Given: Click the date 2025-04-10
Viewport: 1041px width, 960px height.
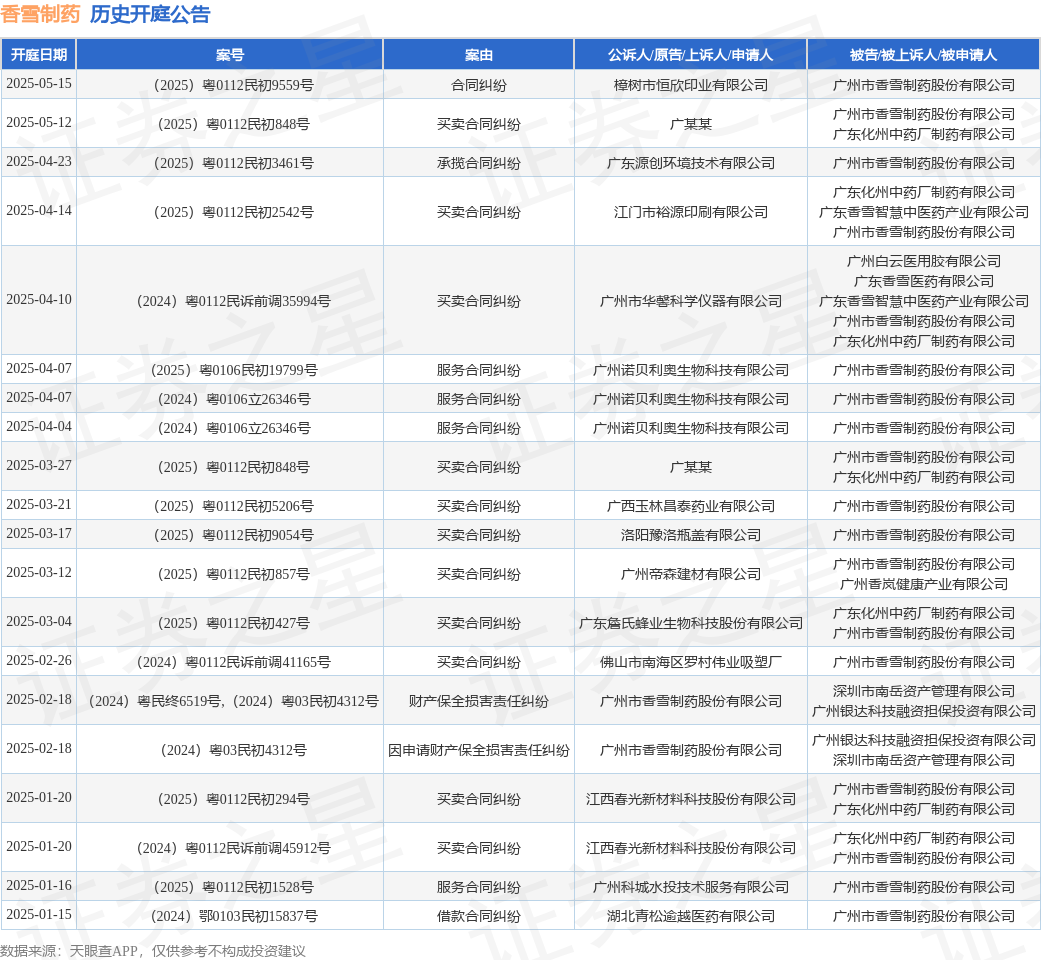Looking at the screenshot, I should 39,299.
